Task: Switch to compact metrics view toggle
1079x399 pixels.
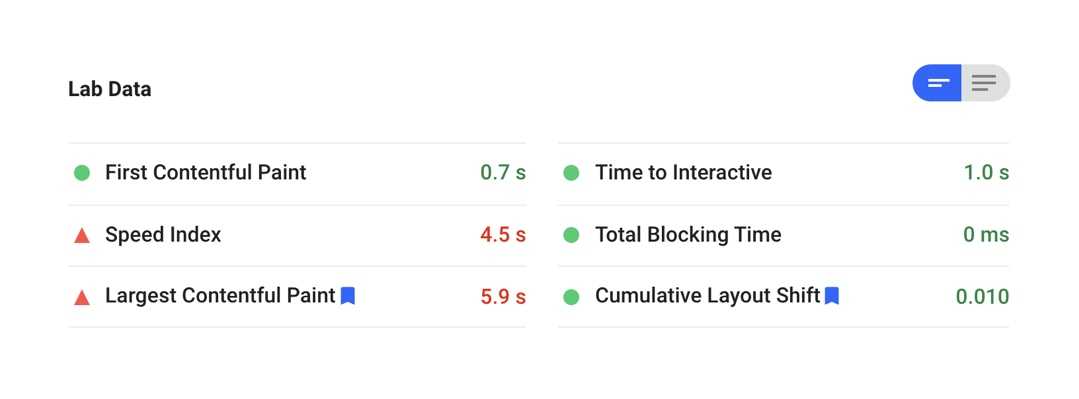Action: click(937, 83)
